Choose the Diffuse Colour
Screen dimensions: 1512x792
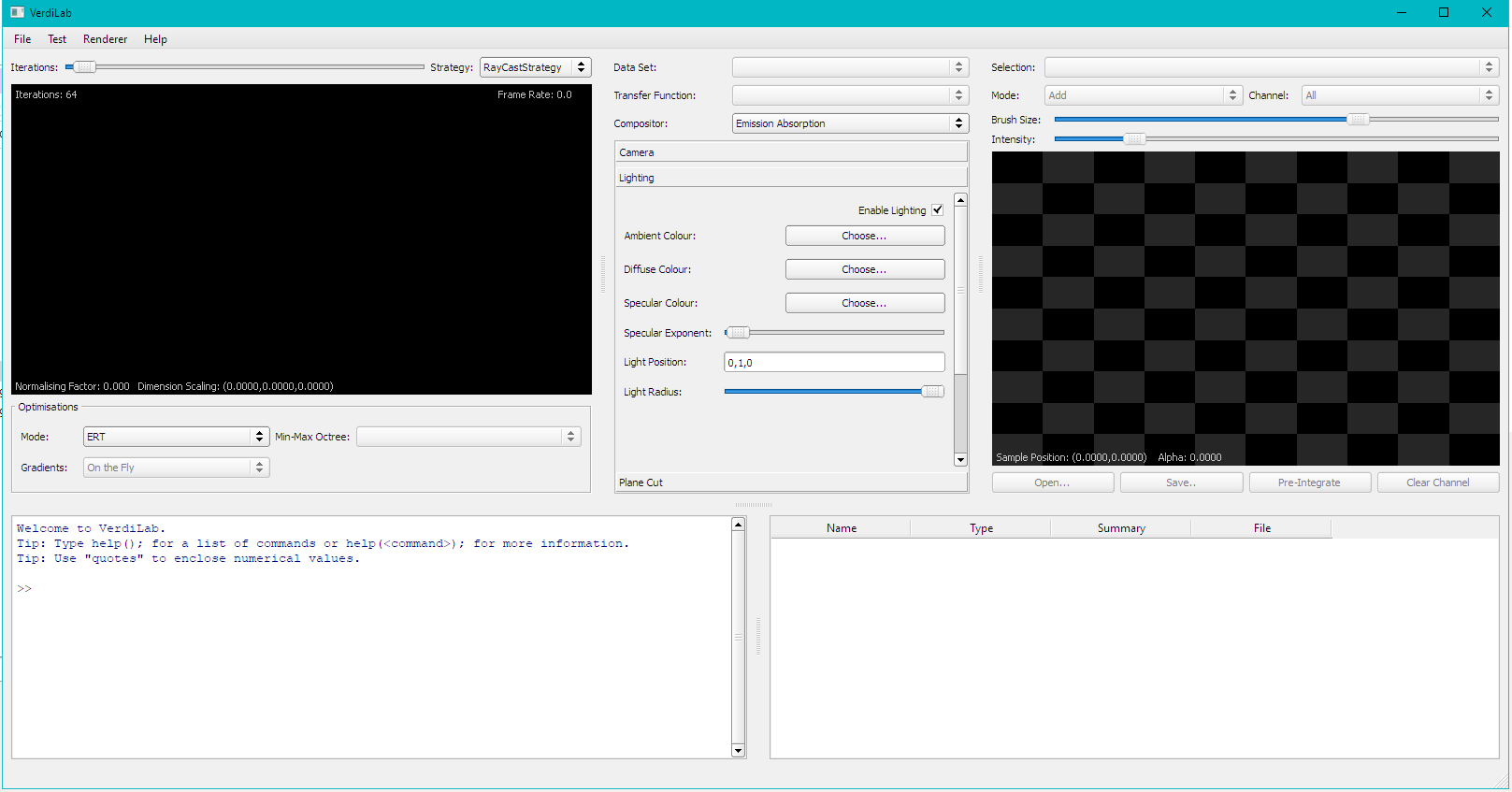865,269
